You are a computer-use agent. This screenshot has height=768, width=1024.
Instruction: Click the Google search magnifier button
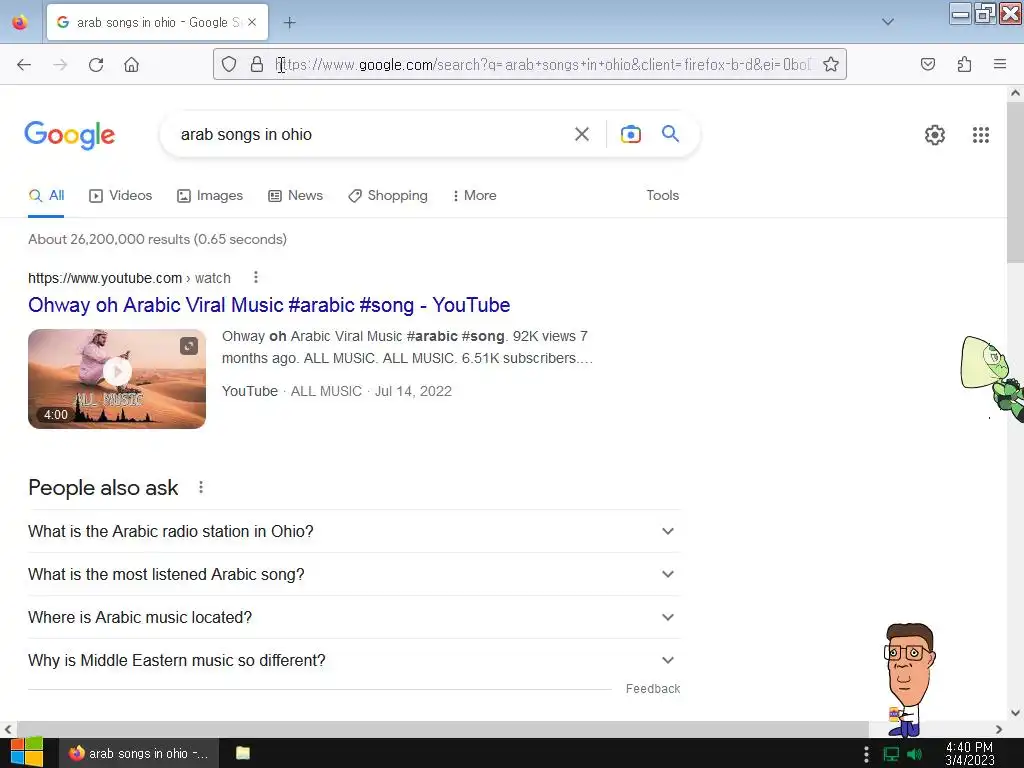coord(671,134)
